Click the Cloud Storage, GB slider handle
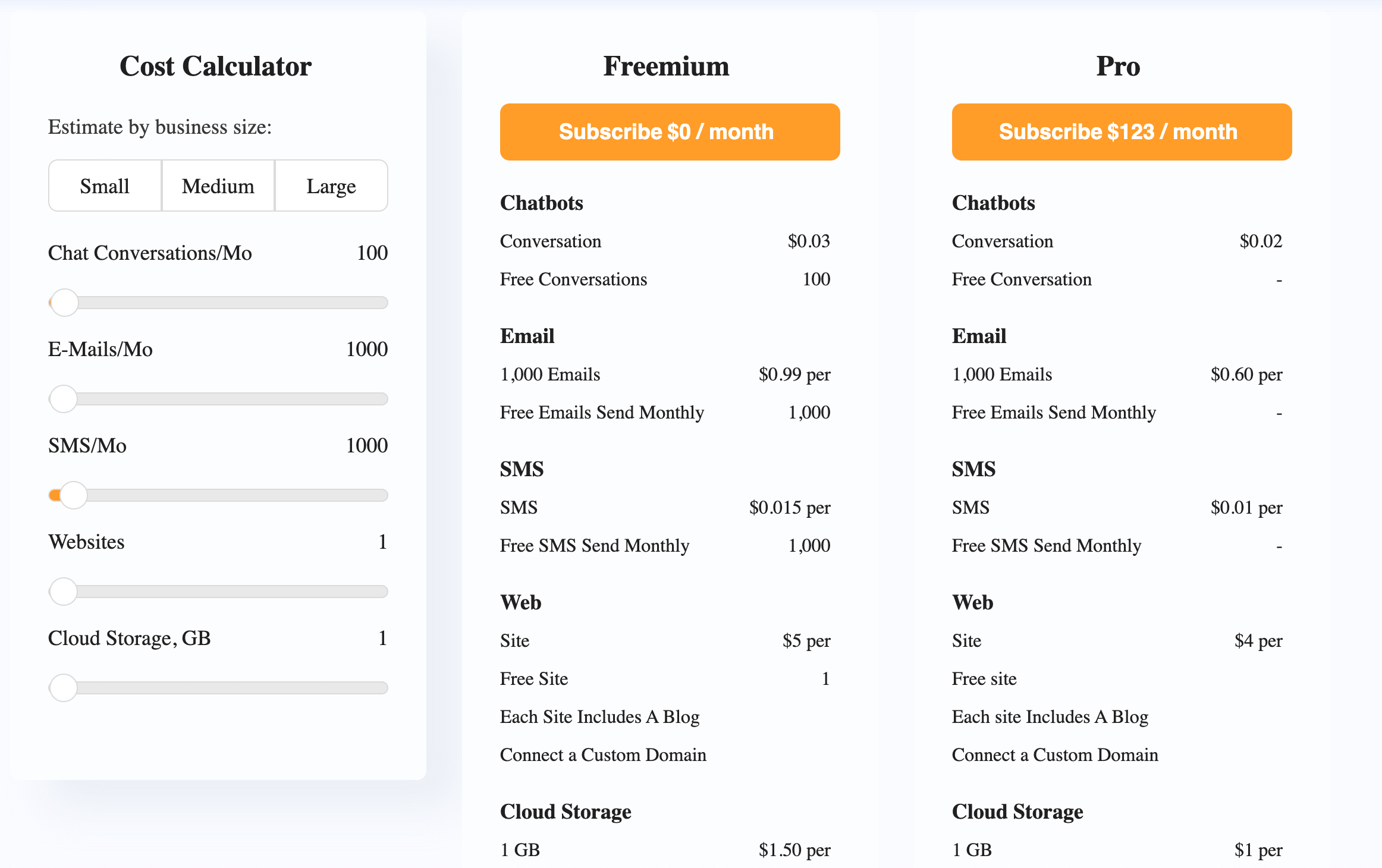 (x=63, y=688)
